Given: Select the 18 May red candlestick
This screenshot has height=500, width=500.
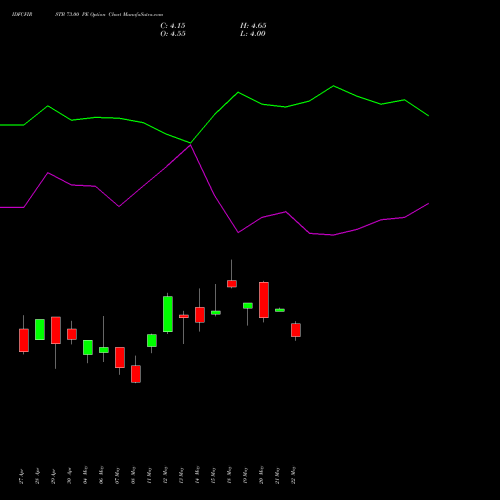Looking at the screenshot, I should (232, 284).
